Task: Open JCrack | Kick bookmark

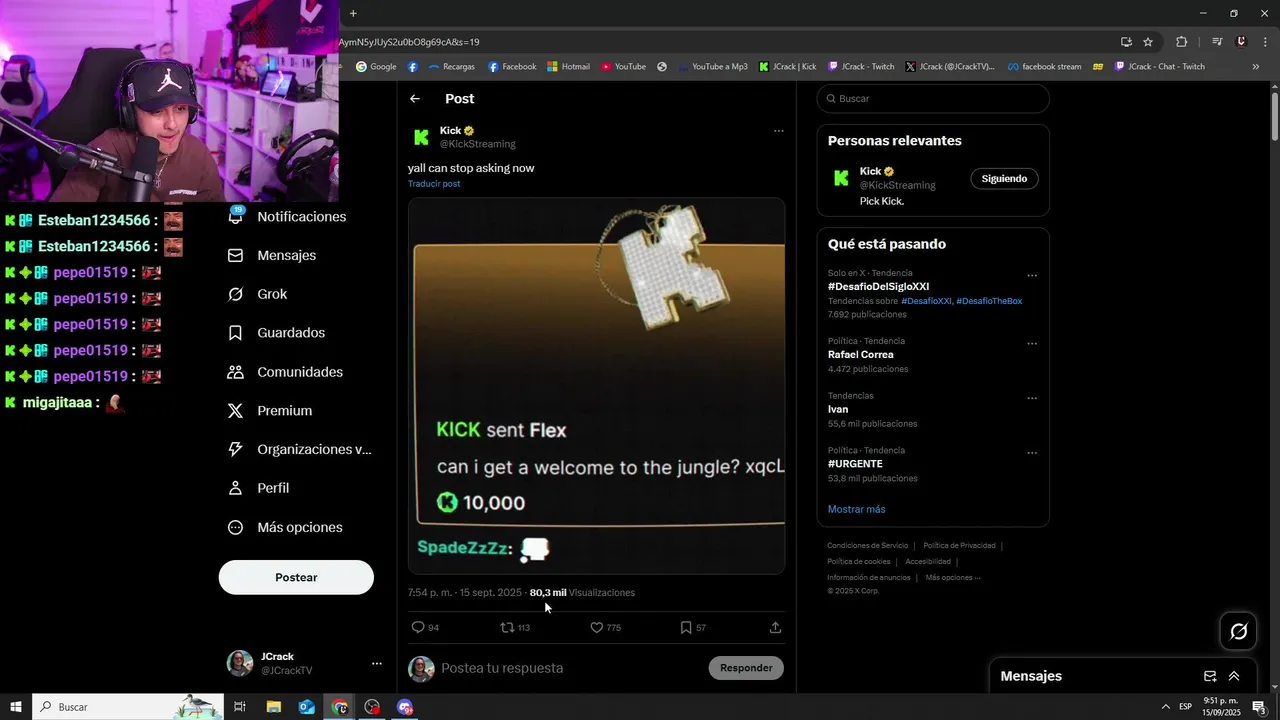Action: [x=788, y=67]
